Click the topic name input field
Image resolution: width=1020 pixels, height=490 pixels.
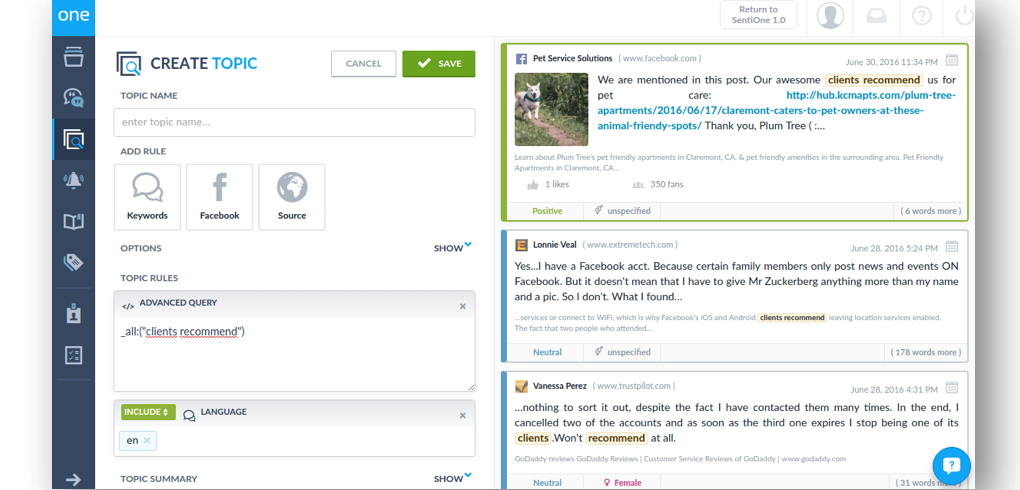pos(294,122)
